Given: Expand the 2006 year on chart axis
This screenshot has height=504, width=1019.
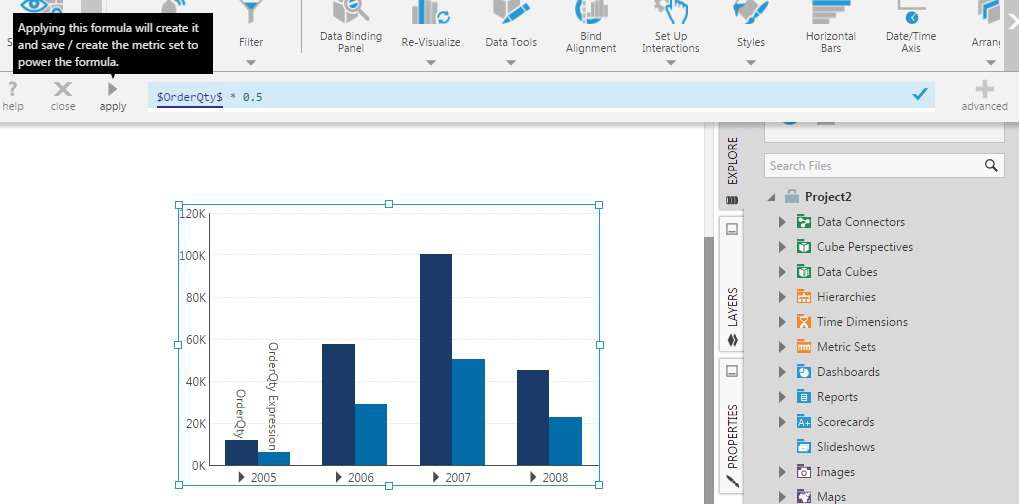Looking at the screenshot, I should 340,478.
